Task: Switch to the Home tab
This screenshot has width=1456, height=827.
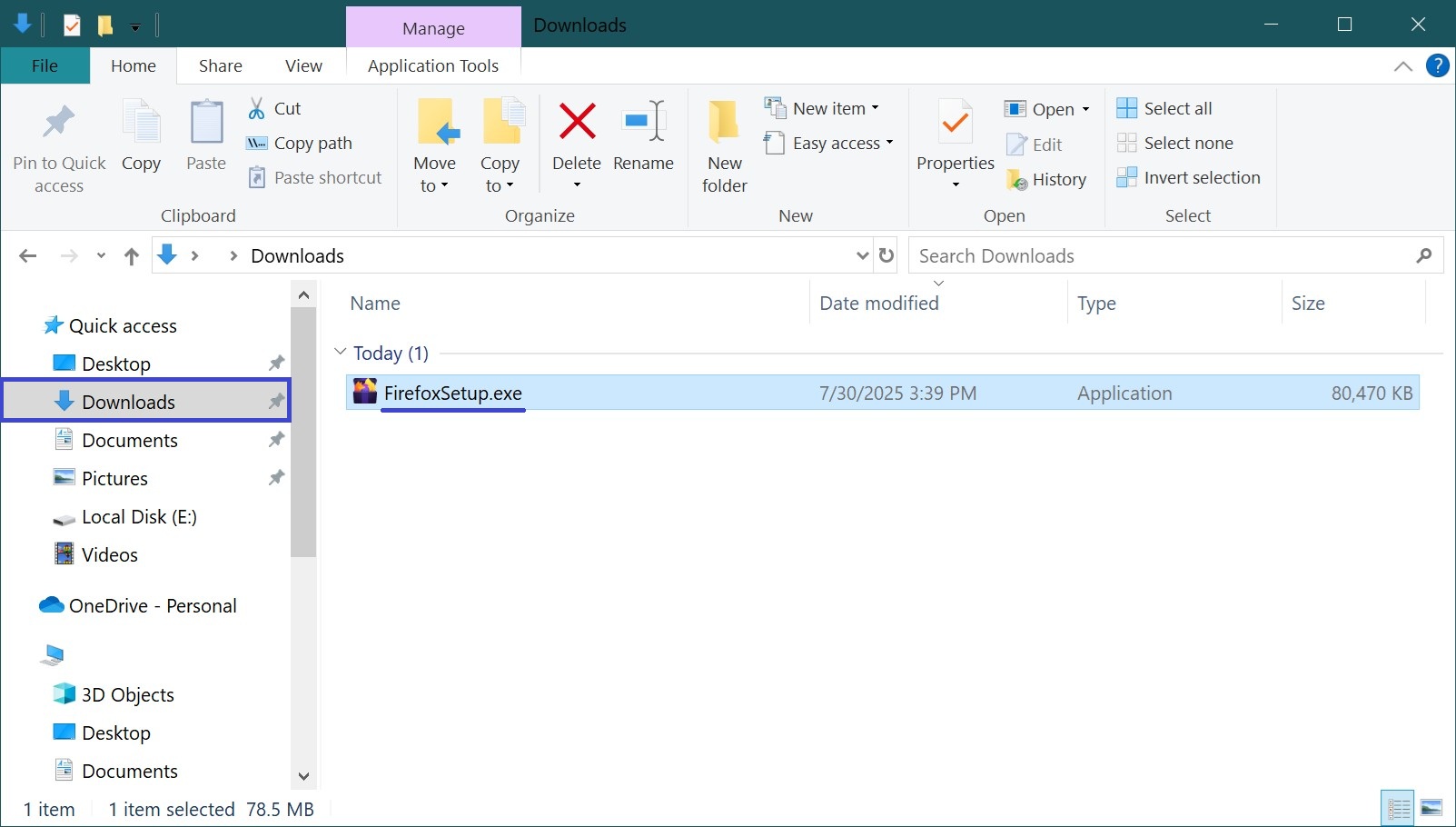Action: [x=134, y=65]
